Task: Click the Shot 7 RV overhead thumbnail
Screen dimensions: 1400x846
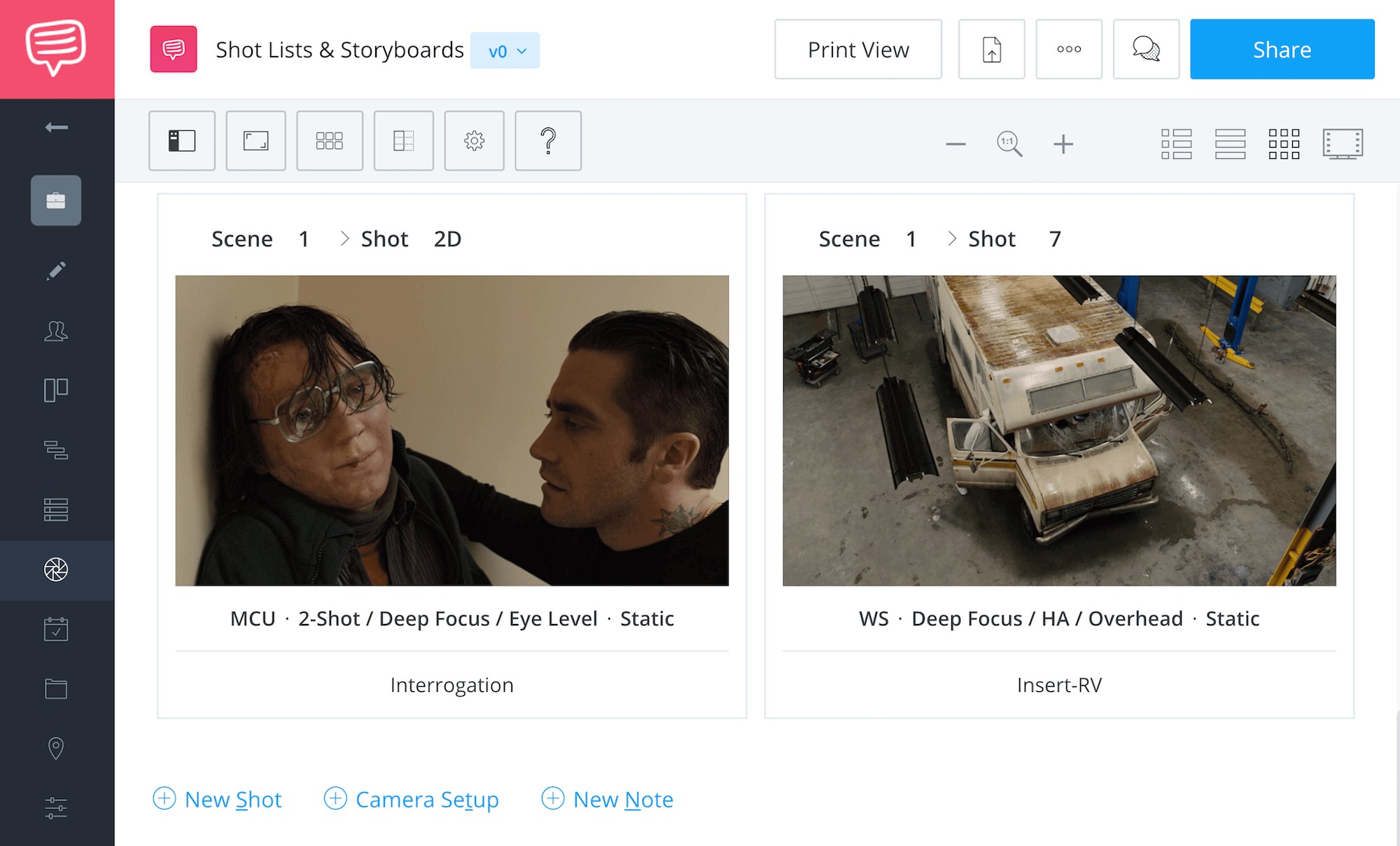Action: [1059, 431]
